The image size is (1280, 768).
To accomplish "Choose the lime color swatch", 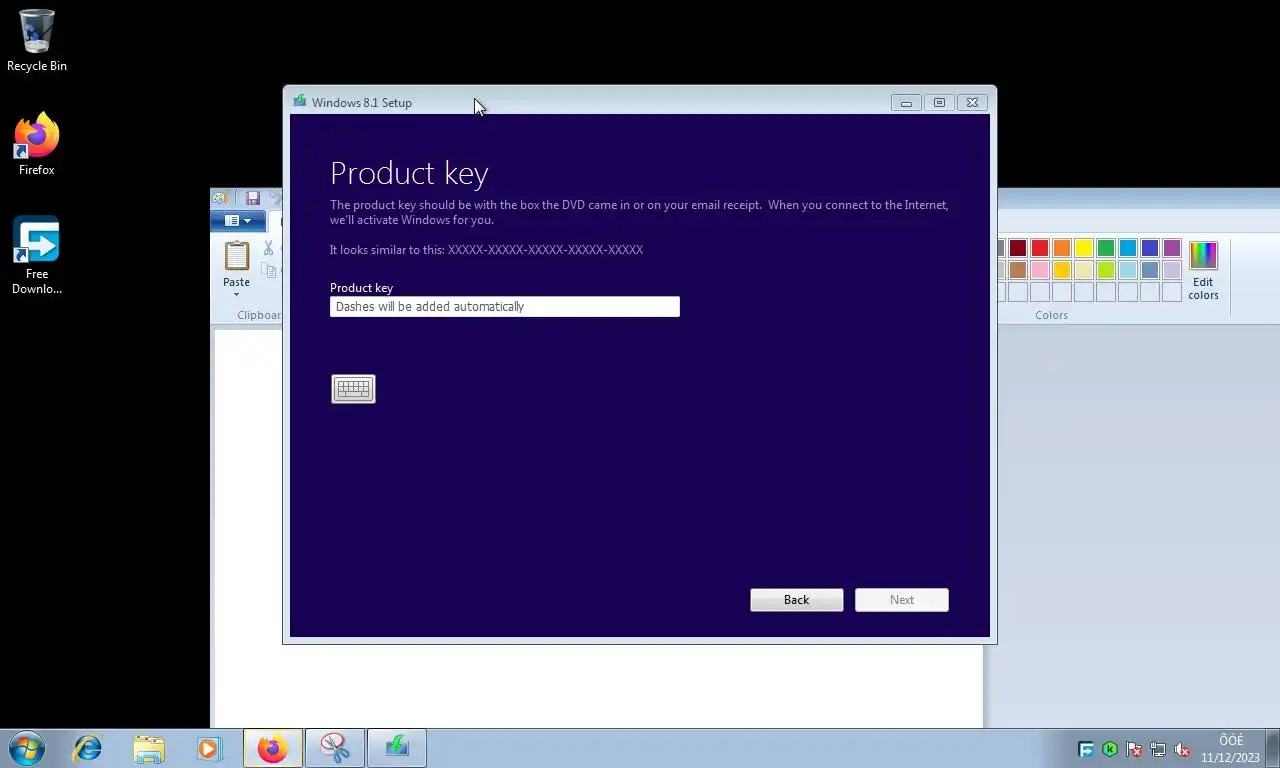I will (1106, 270).
